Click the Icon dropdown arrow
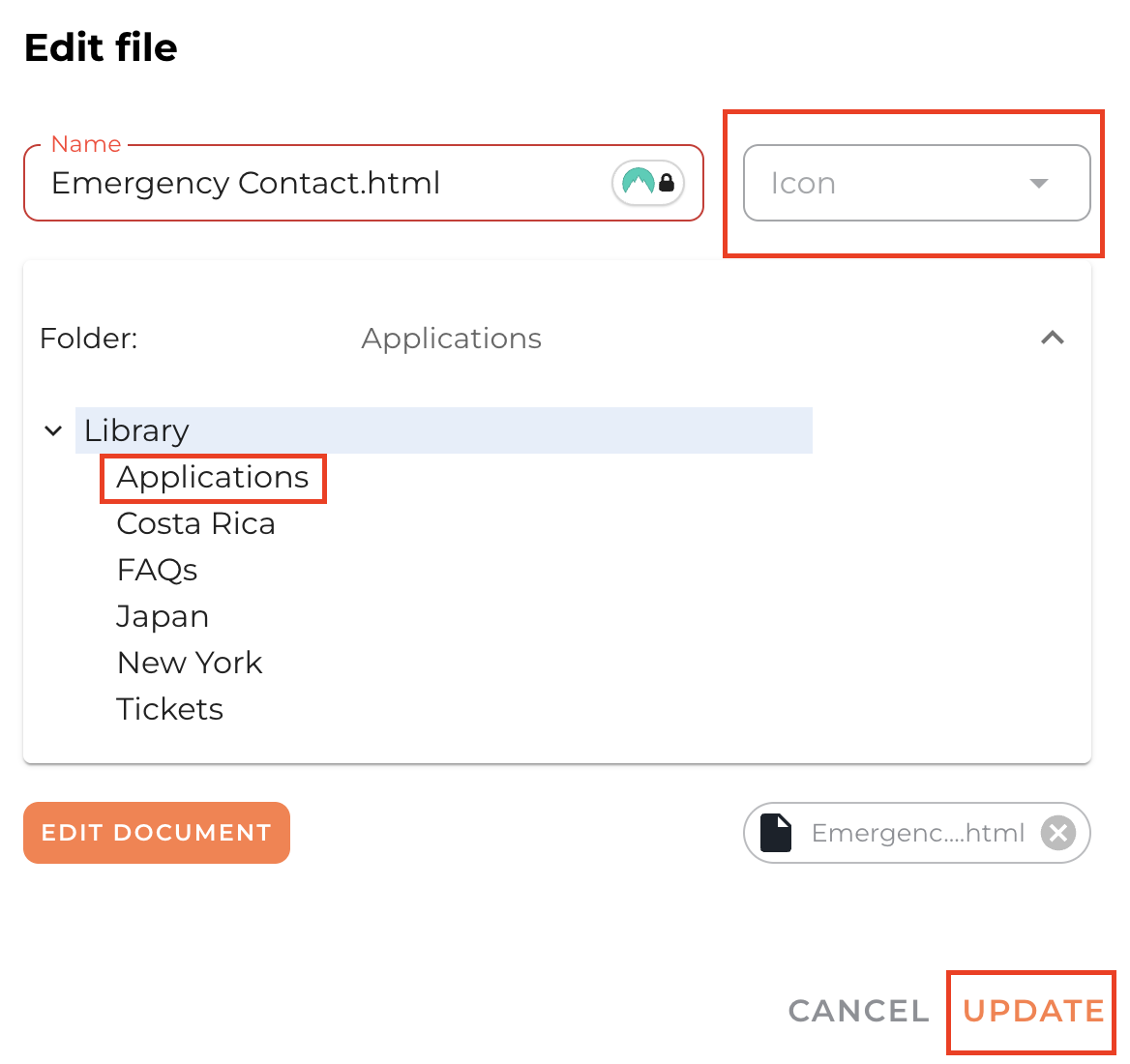This screenshot has height=1064, width=1130. point(1039,183)
